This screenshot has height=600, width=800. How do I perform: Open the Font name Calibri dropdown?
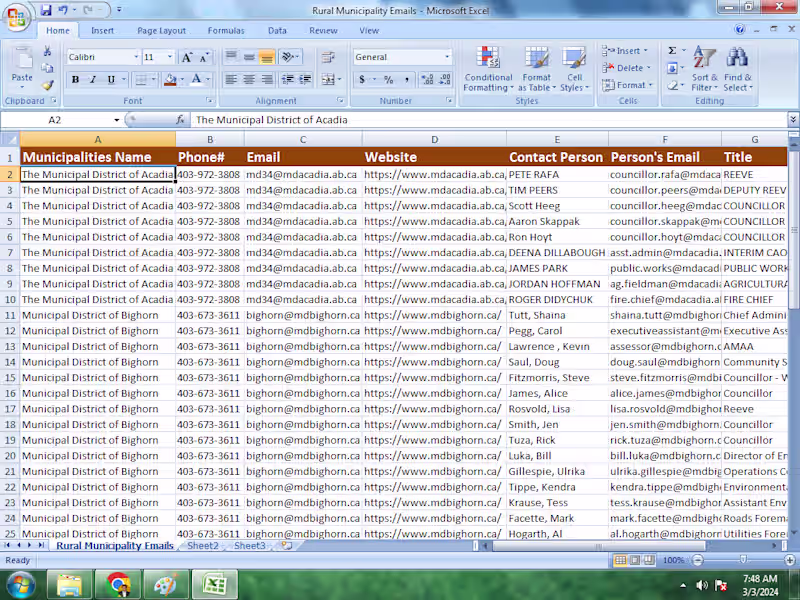coord(136,57)
